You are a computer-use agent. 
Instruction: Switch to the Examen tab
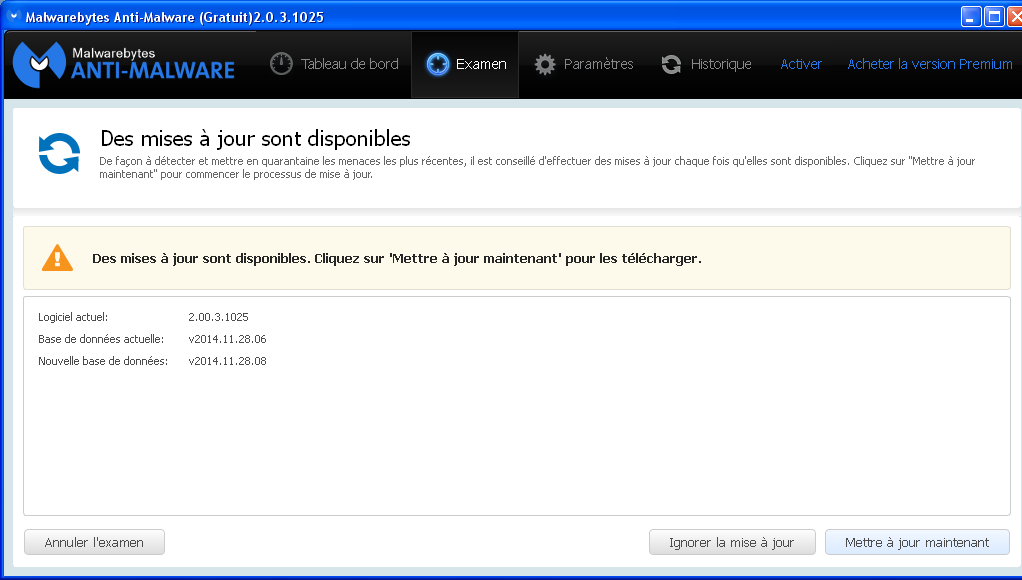pos(465,64)
